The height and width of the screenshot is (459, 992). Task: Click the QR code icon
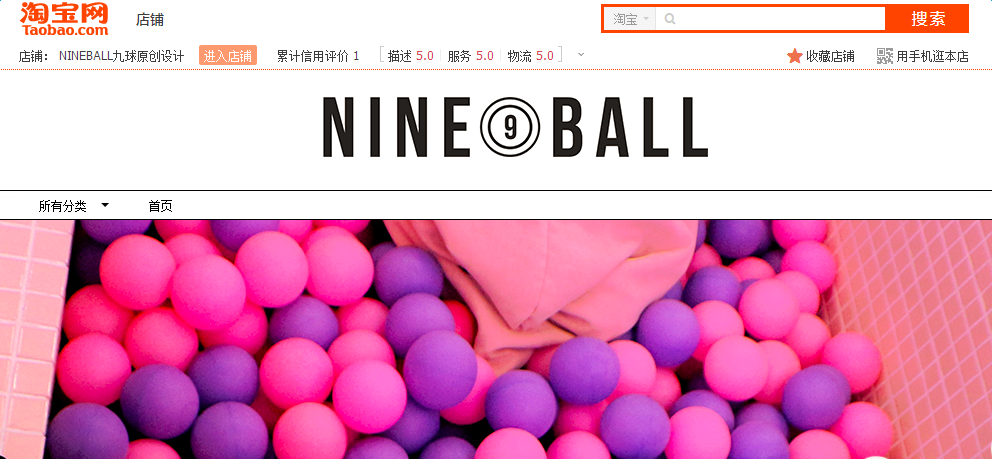[x=884, y=56]
